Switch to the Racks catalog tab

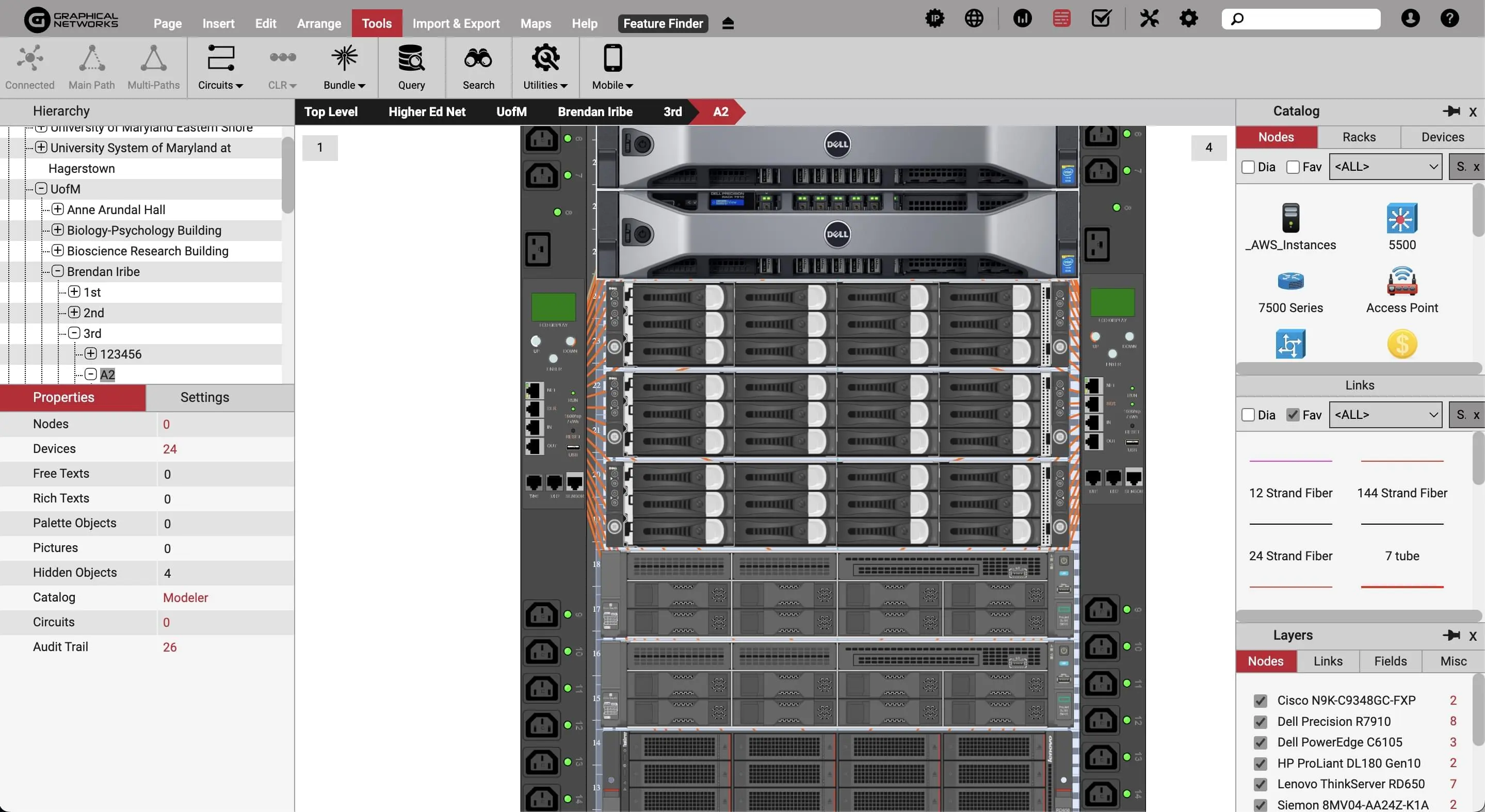click(x=1358, y=137)
